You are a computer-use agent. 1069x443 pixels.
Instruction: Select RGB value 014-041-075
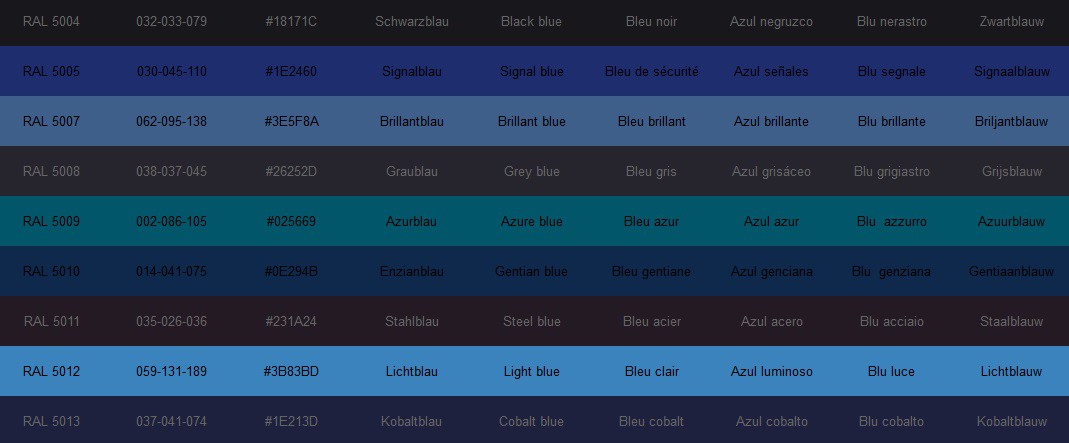click(172, 272)
